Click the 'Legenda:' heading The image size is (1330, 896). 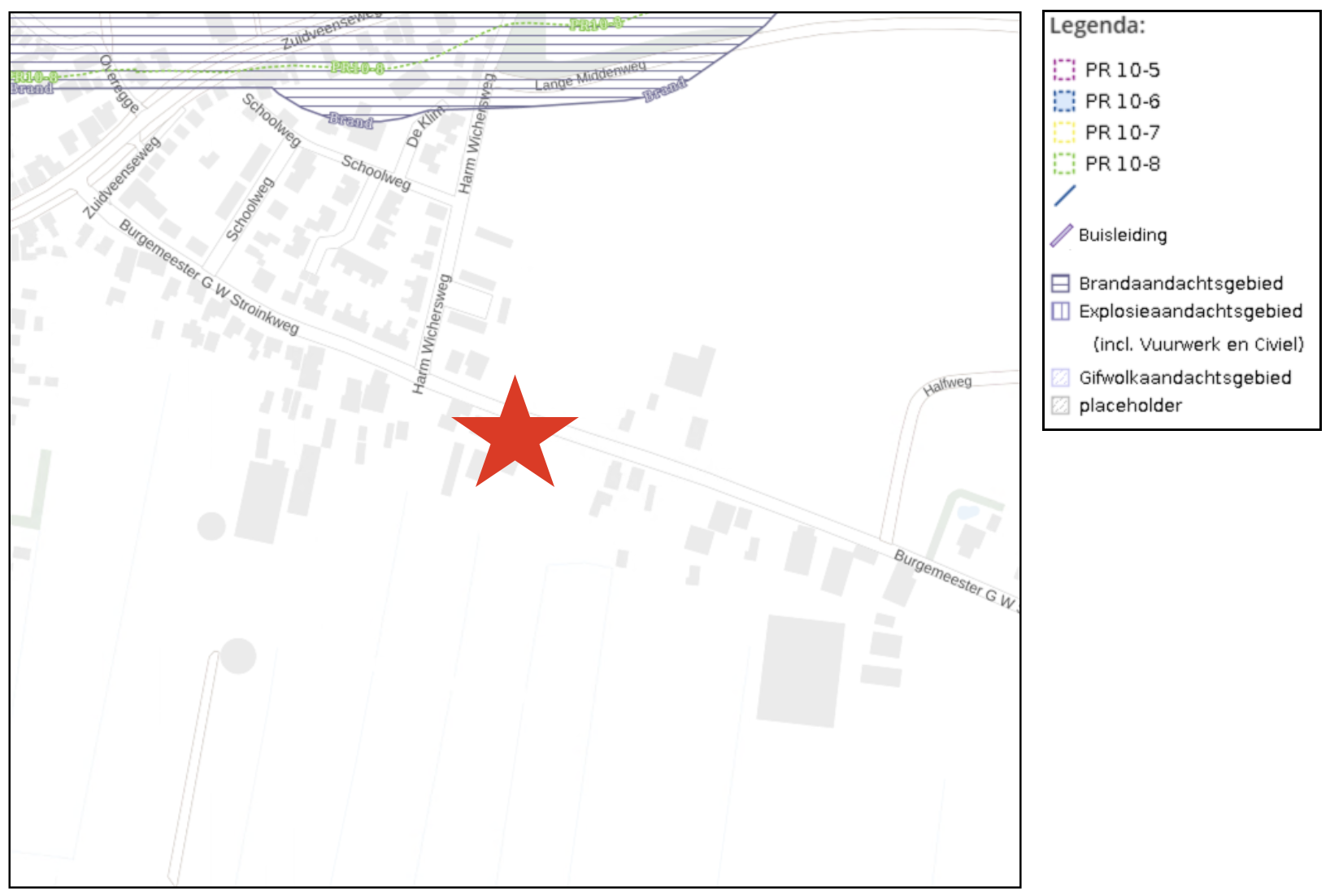[x=1097, y=26]
